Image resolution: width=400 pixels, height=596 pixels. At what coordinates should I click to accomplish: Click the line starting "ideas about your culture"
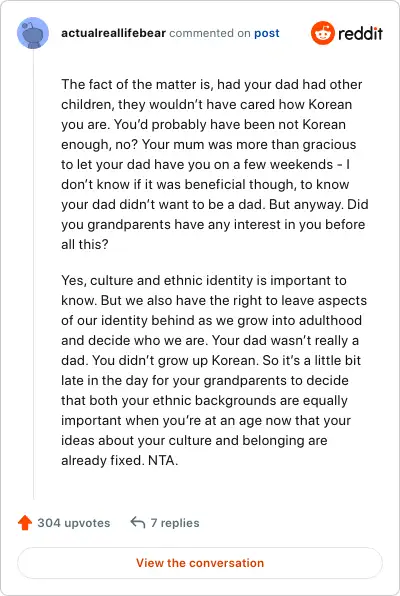(194, 441)
